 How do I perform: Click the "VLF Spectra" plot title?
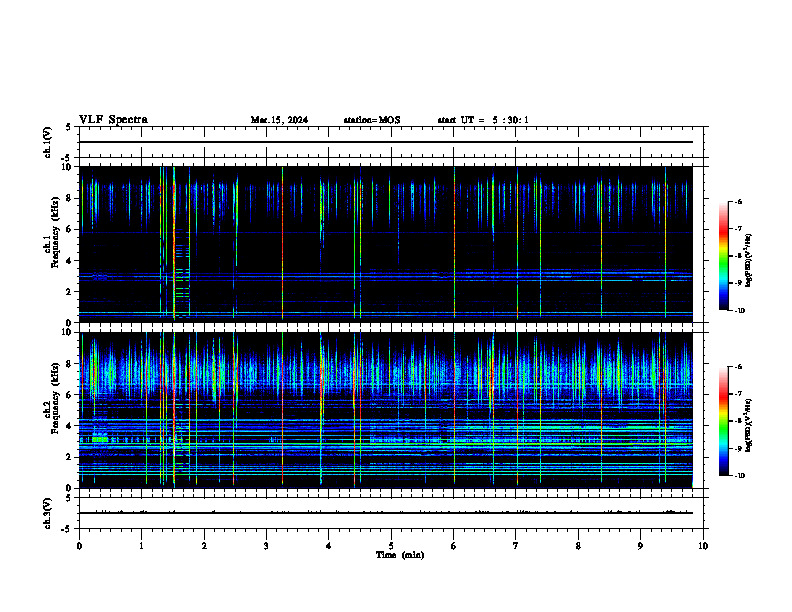point(113,120)
